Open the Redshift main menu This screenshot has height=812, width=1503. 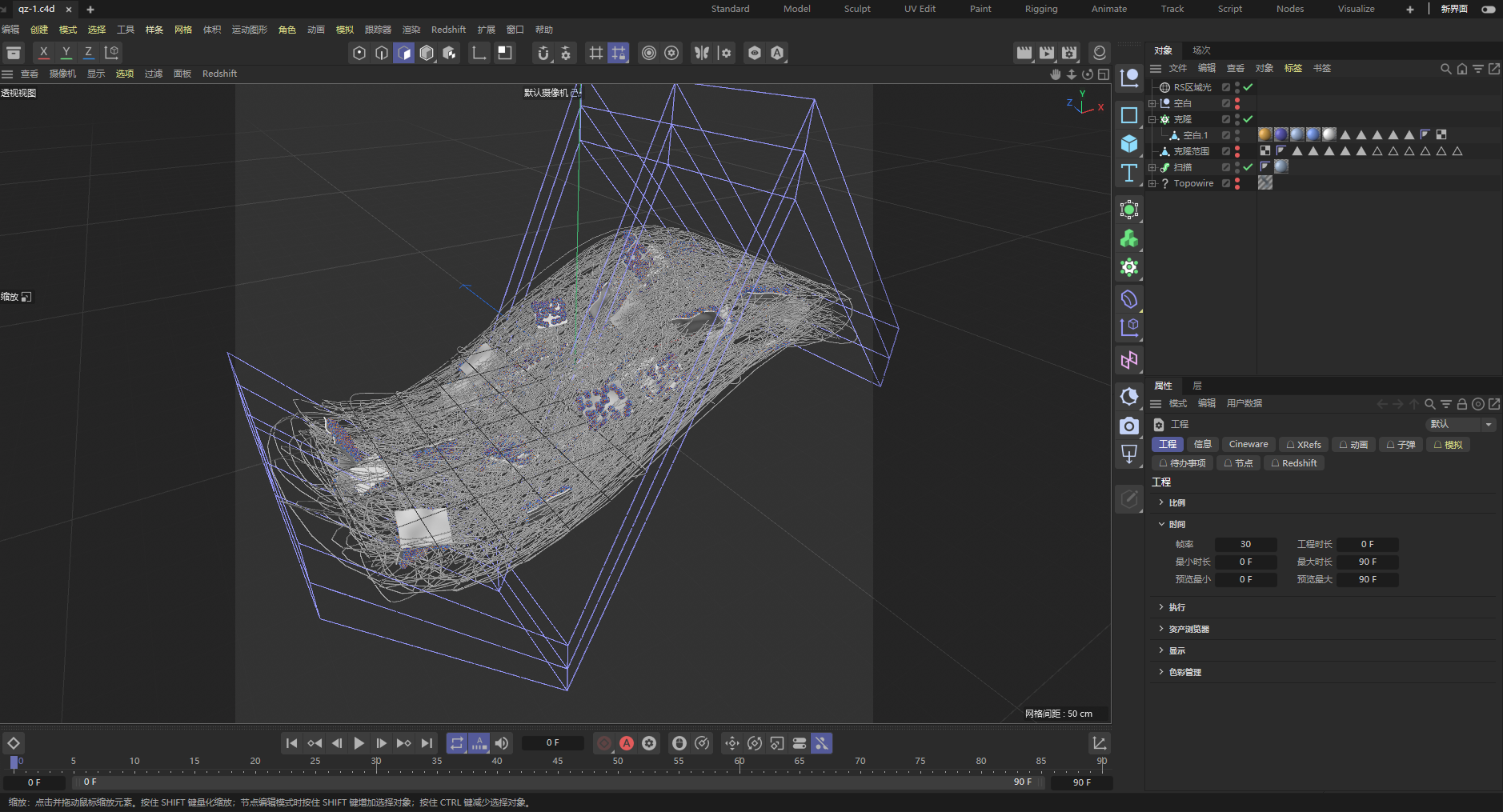click(448, 30)
